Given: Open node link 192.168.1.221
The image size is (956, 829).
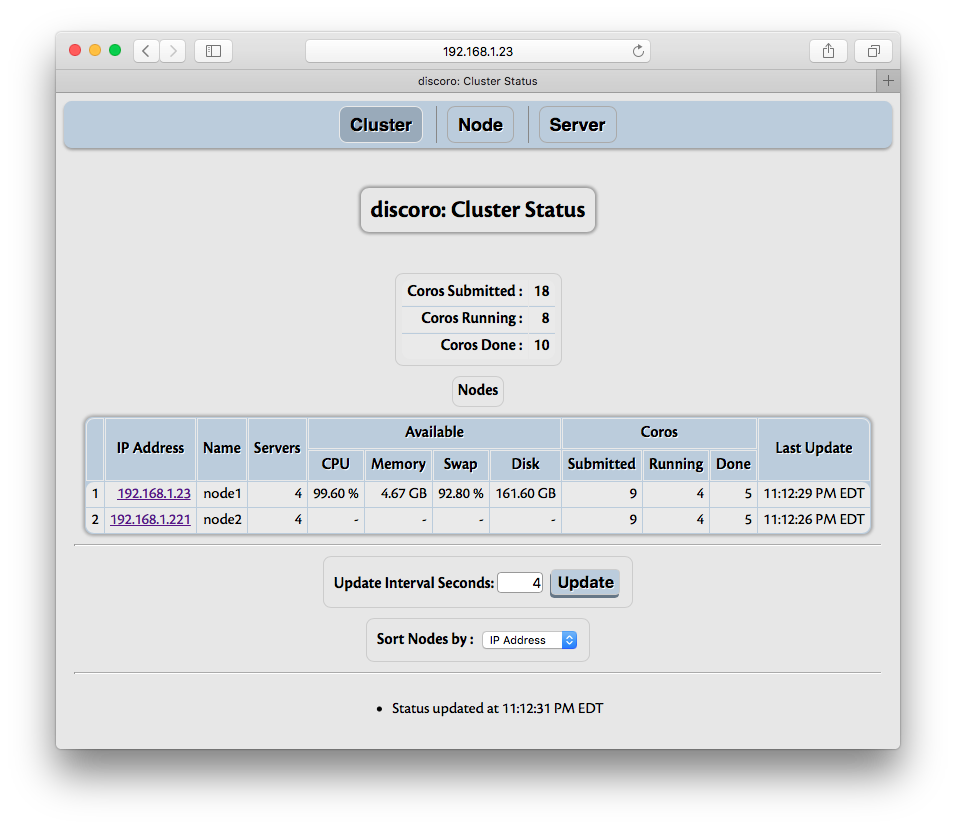Looking at the screenshot, I should pos(151,519).
